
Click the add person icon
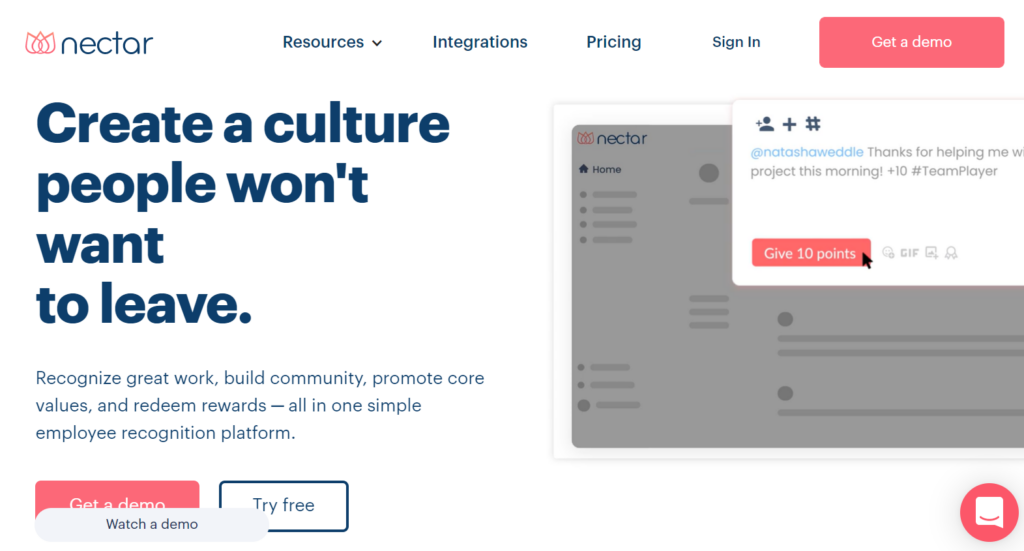[x=765, y=124]
